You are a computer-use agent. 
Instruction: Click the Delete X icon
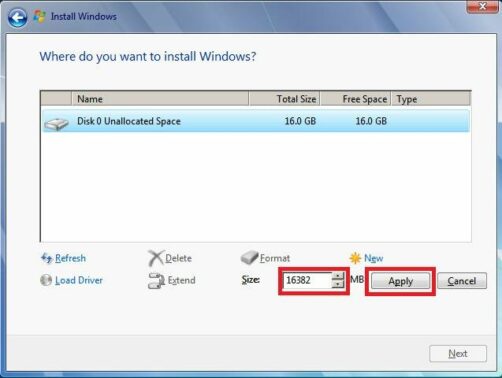coord(156,258)
